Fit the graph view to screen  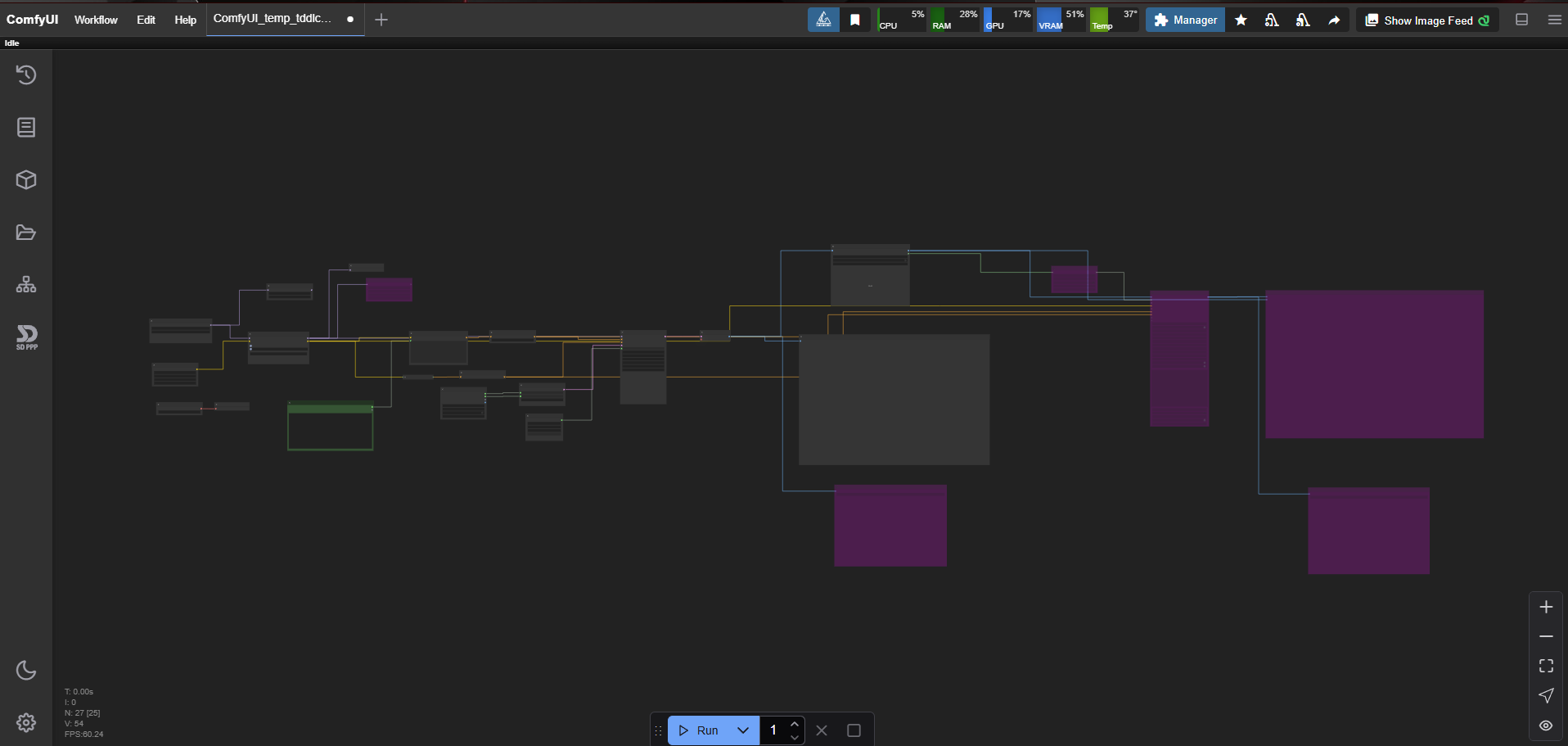[1546, 666]
